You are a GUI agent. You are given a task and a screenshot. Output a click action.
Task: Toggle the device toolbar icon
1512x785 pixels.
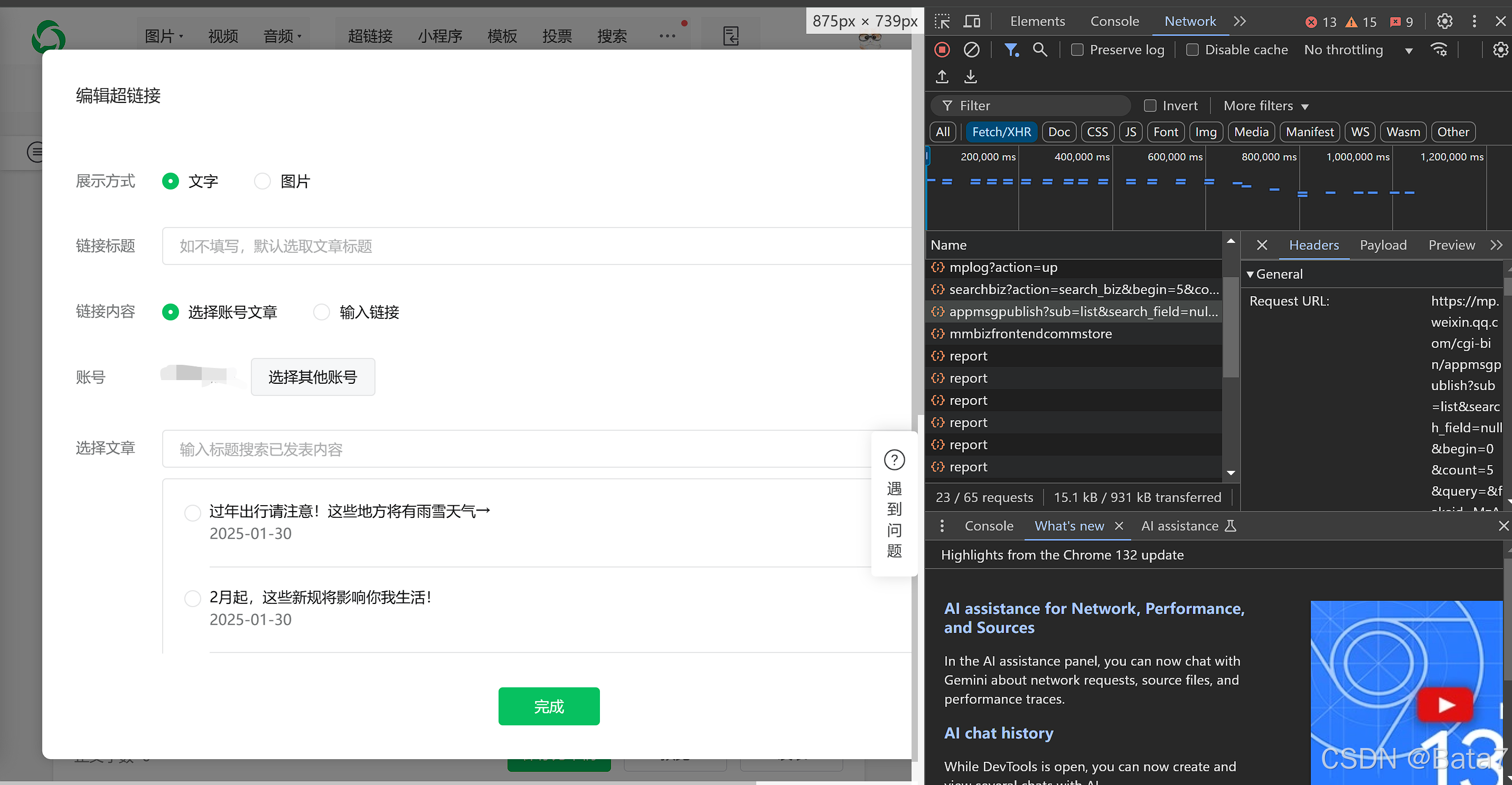[972, 22]
